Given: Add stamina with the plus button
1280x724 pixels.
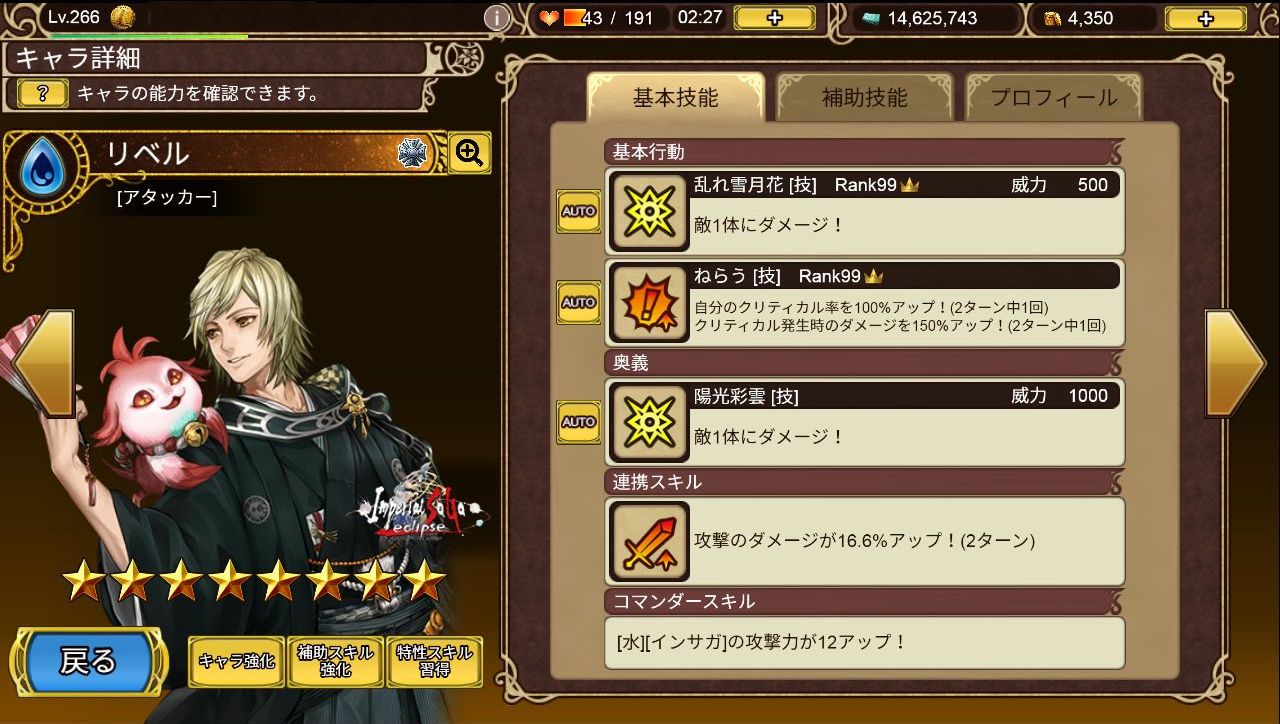Looking at the screenshot, I should (774, 18).
